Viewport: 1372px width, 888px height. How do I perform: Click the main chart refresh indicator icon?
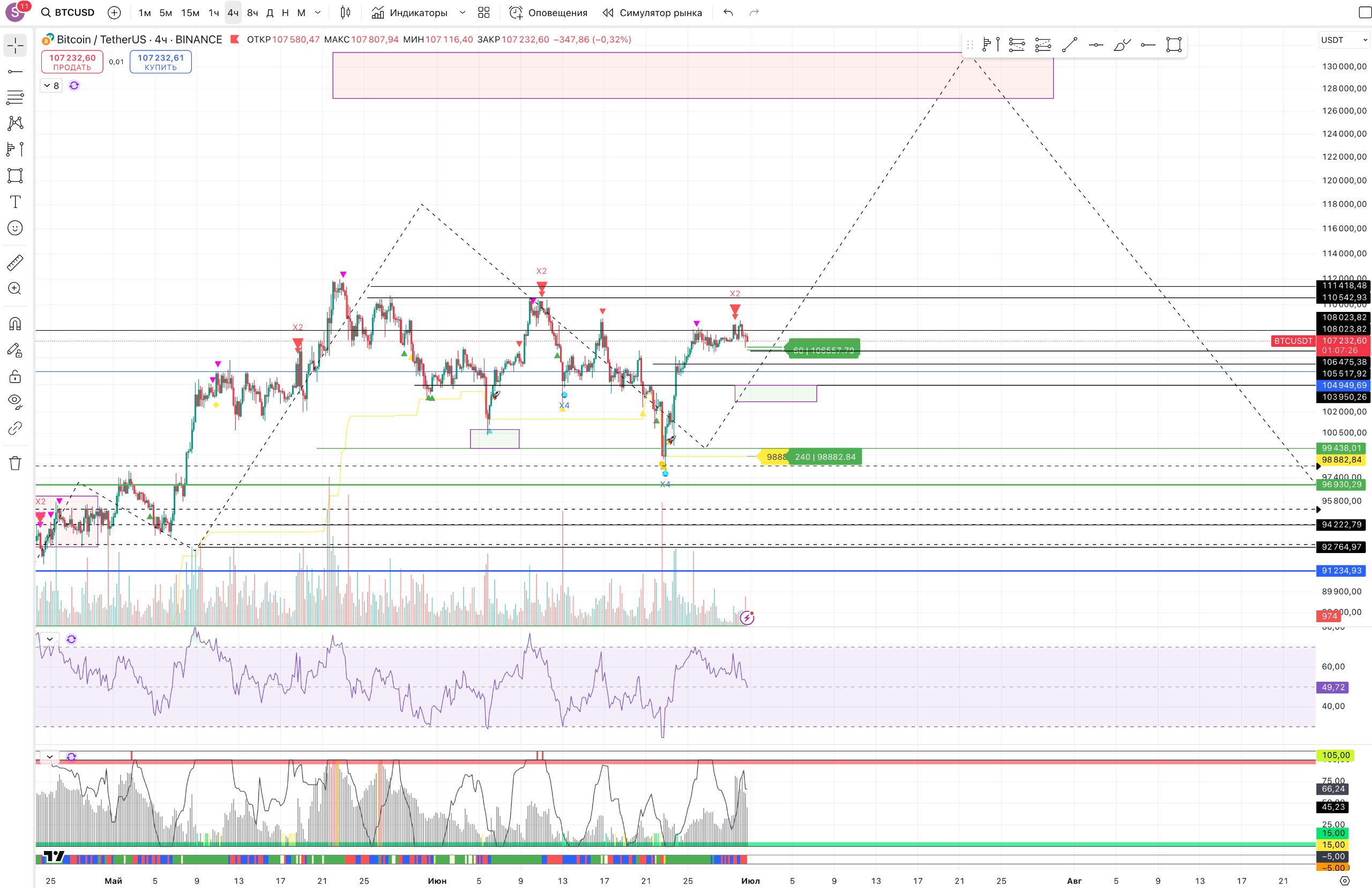coord(74,85)
